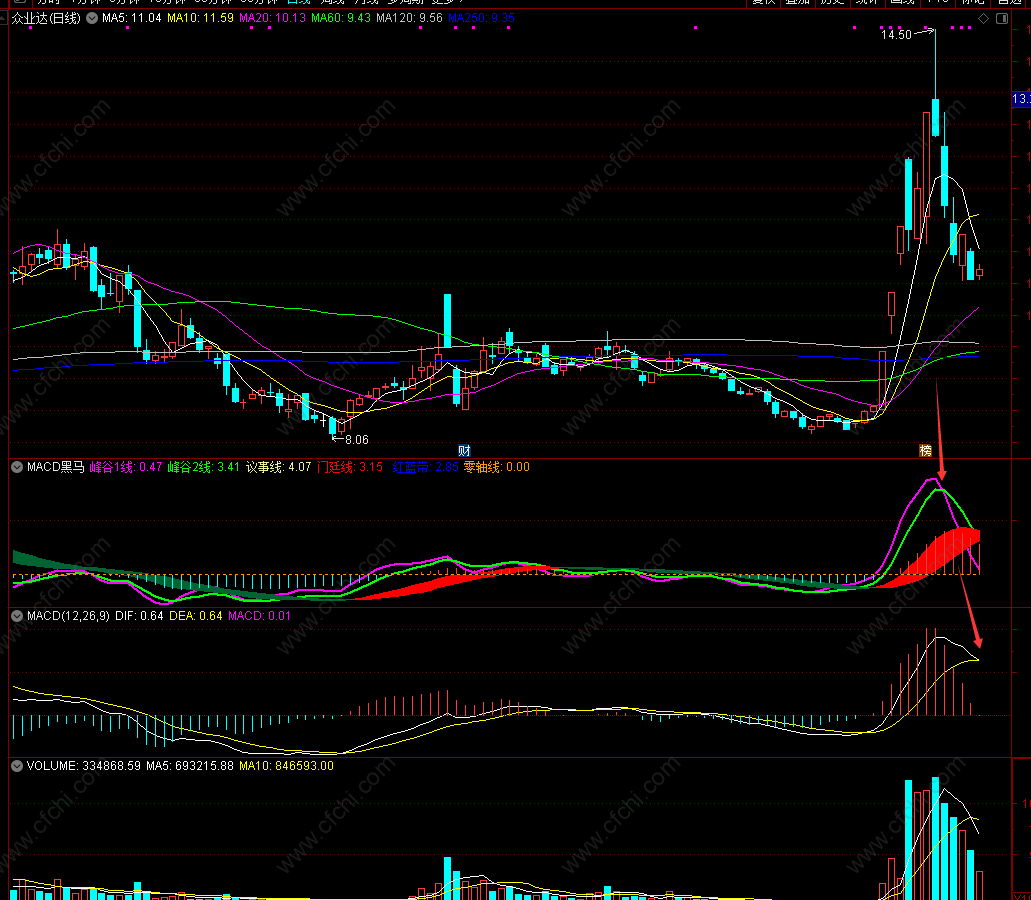Click the MA5: 11.04 price average label
This screenshot has width=1031, height=900.
click(x=132, y=18)
